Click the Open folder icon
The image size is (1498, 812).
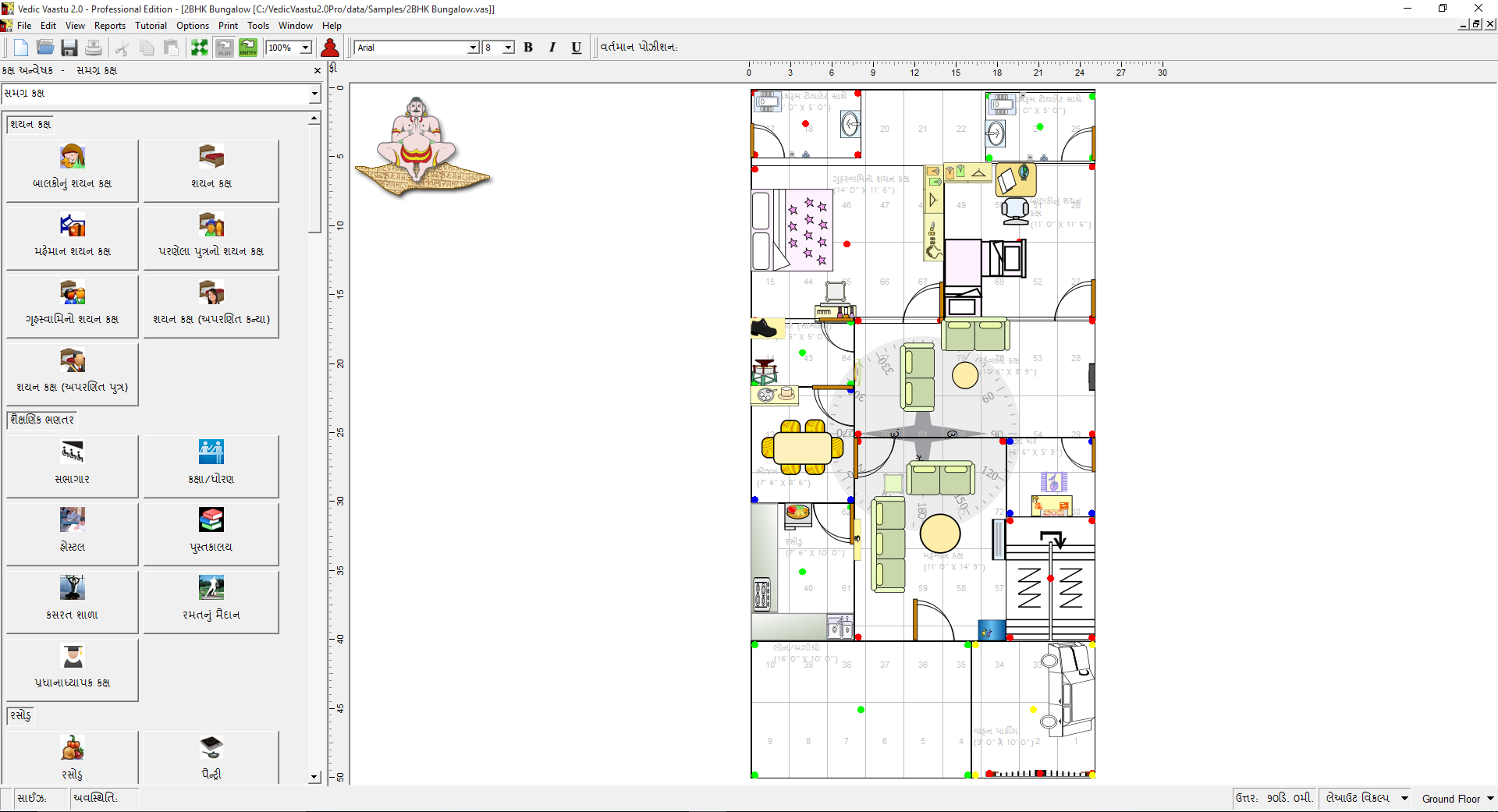pos(45,48)
